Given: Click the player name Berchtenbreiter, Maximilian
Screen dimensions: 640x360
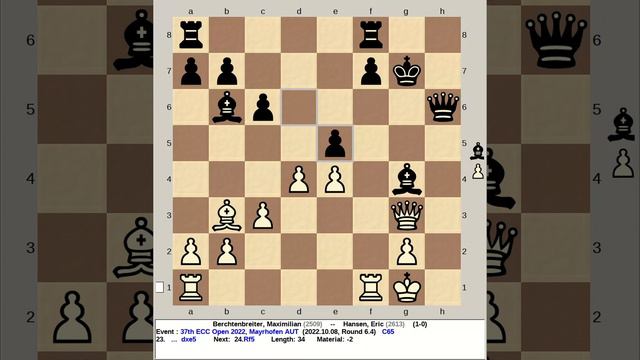Looking at the screenshot, I should pyautogui.click(x=257, y=324).
